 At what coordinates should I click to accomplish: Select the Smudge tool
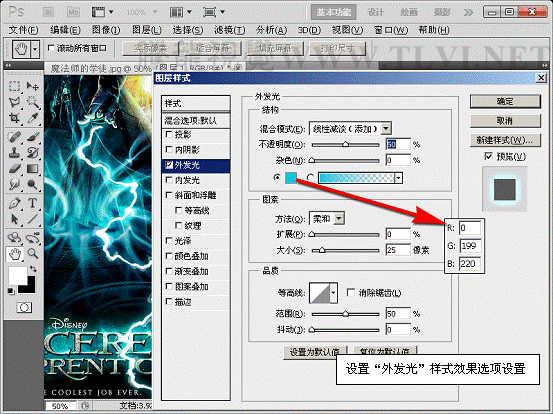click(14, 184)
